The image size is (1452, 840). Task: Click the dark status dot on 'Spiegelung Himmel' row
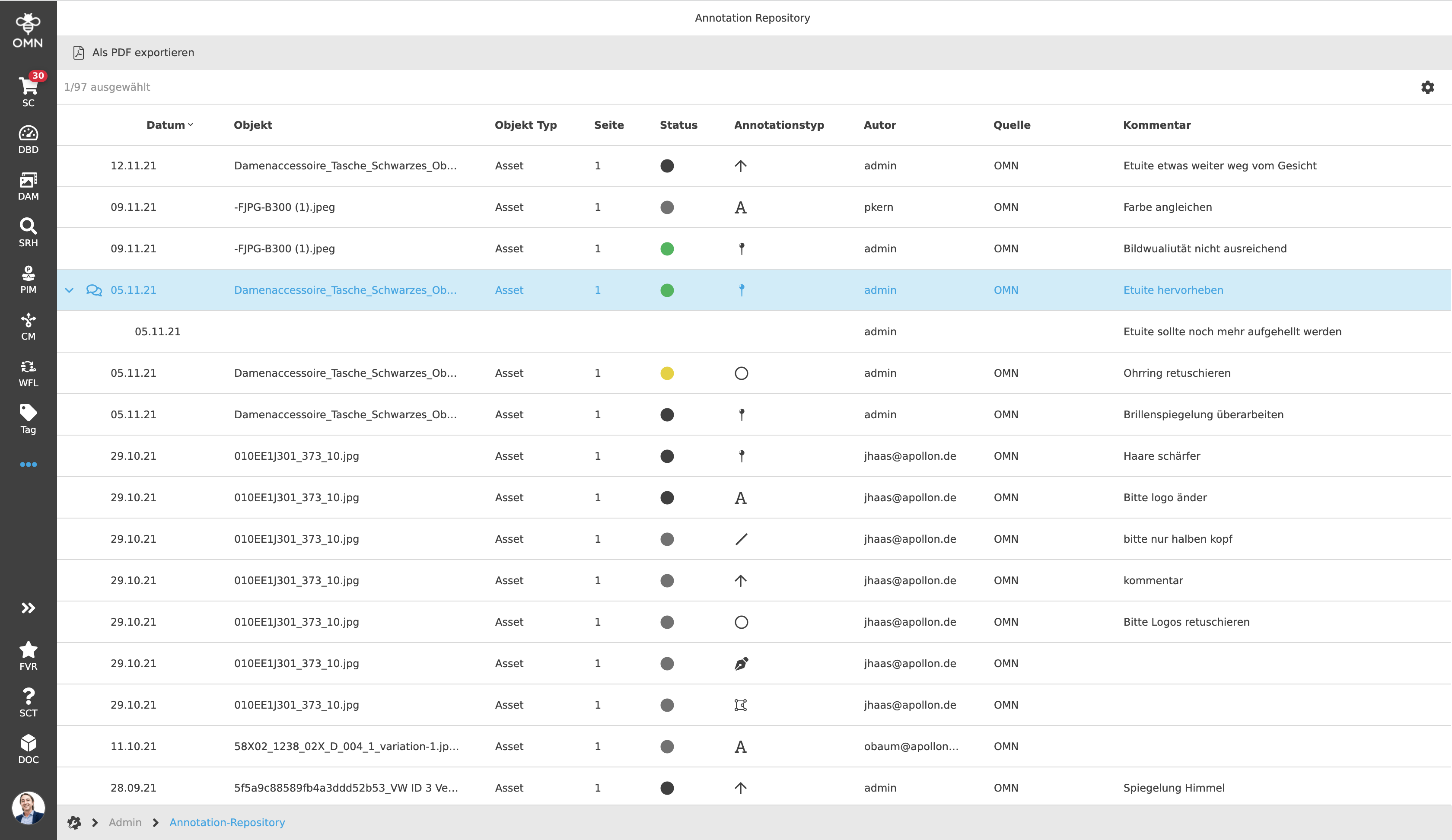coord(667,788)
